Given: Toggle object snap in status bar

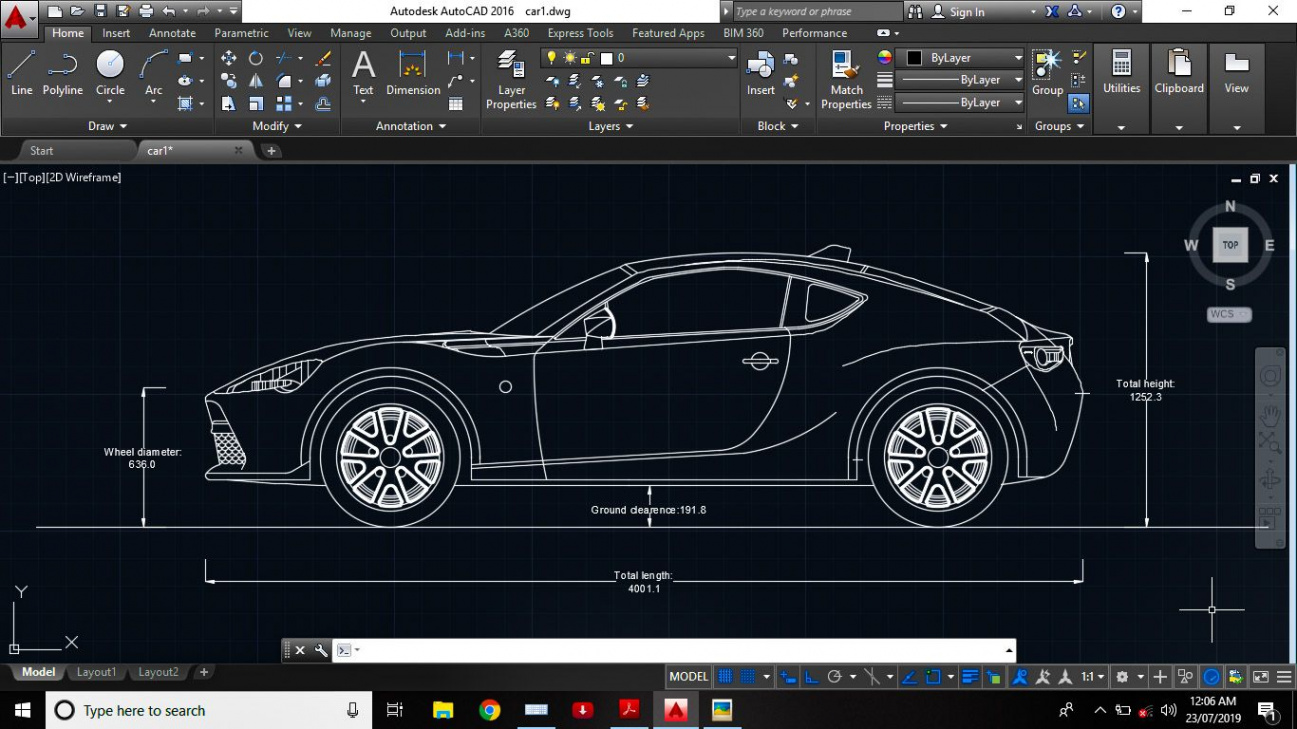Looking at the screenshot, I should pyautogui.click(x=932, y=677).
